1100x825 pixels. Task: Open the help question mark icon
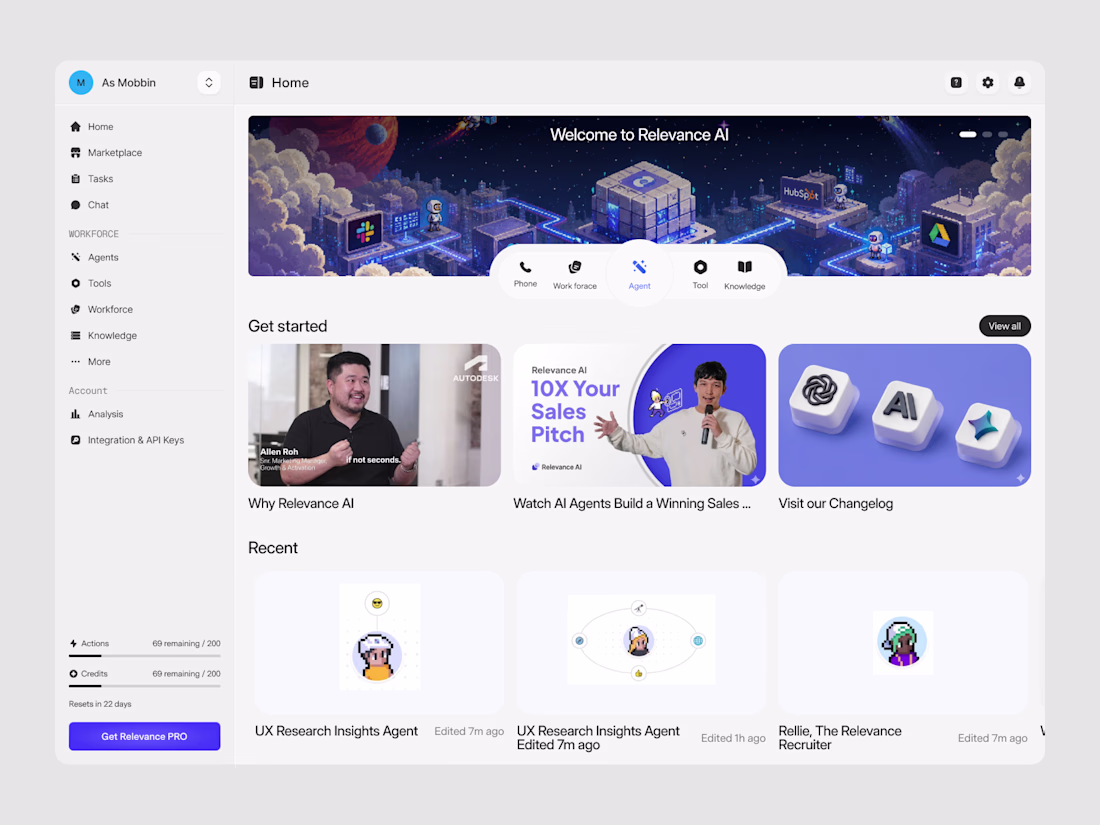pyautogui.click(x=956, y=83)
